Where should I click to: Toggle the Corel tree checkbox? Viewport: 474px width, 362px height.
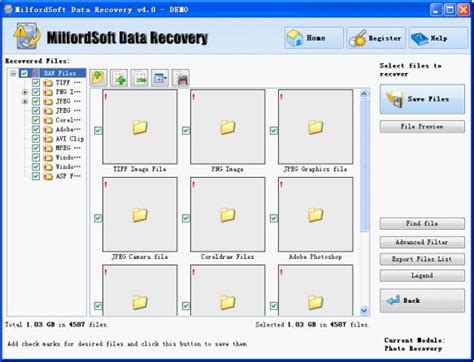coord(36,120)
